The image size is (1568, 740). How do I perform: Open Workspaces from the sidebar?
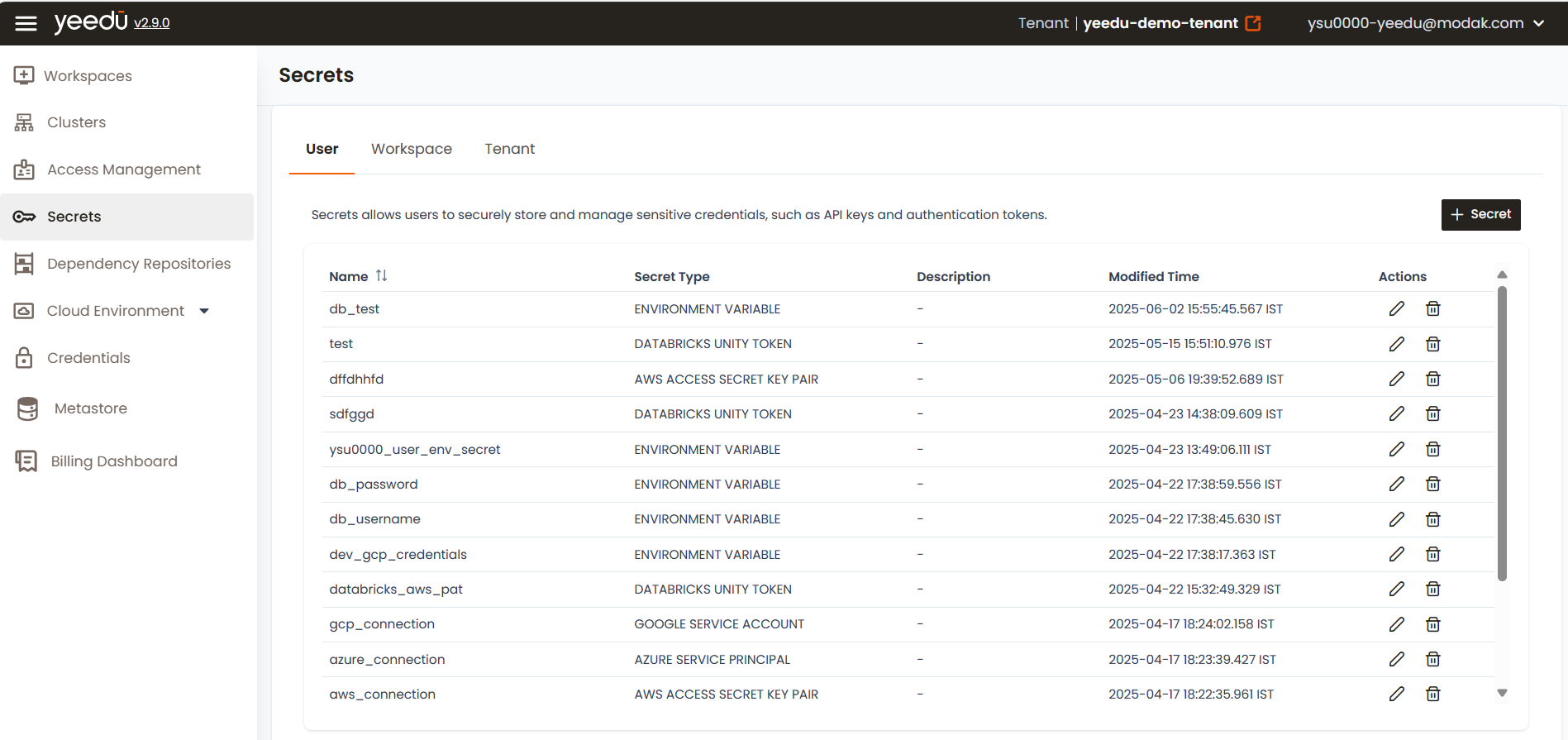point(88,76)
